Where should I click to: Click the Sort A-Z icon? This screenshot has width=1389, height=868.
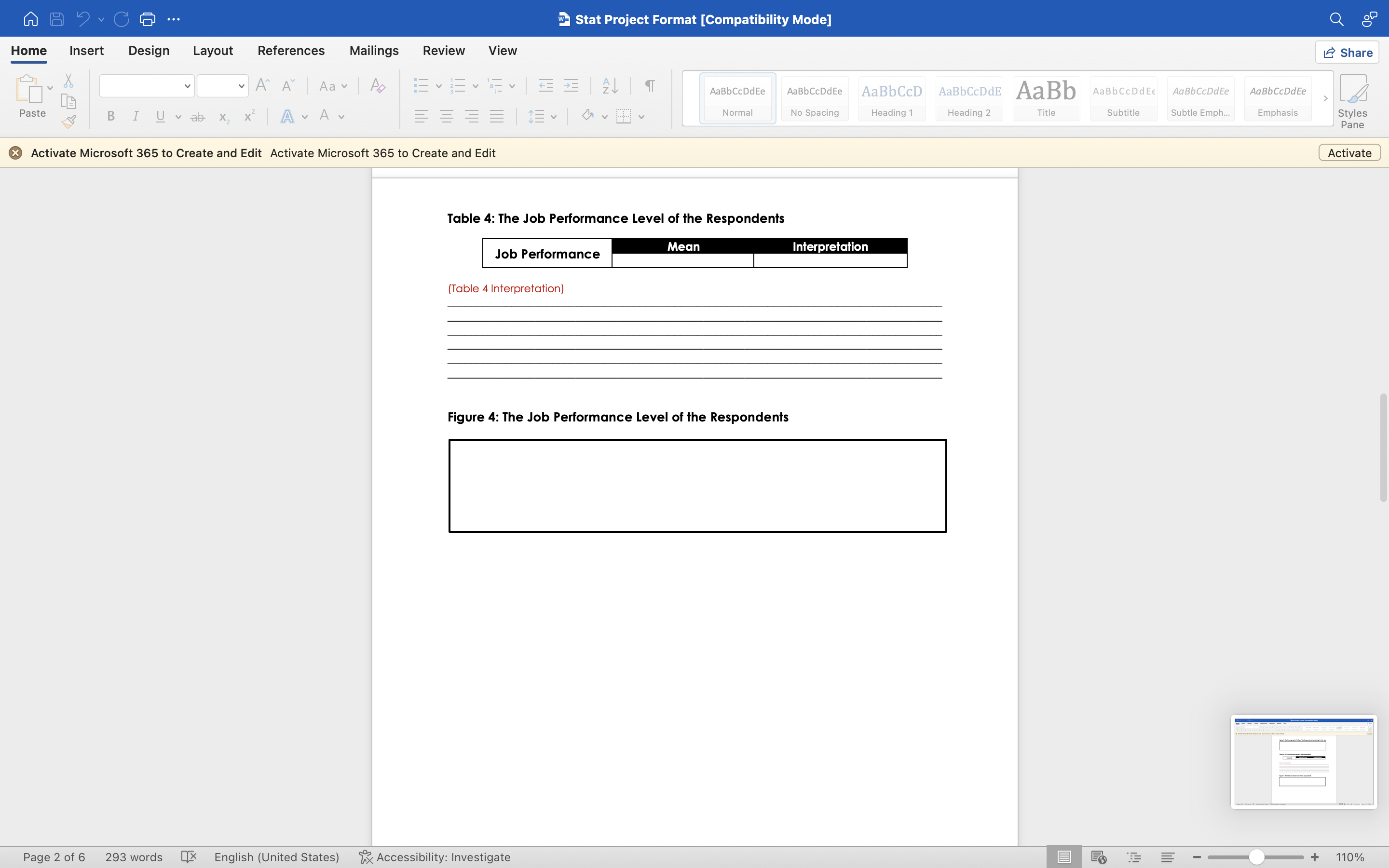pos(610,86)
